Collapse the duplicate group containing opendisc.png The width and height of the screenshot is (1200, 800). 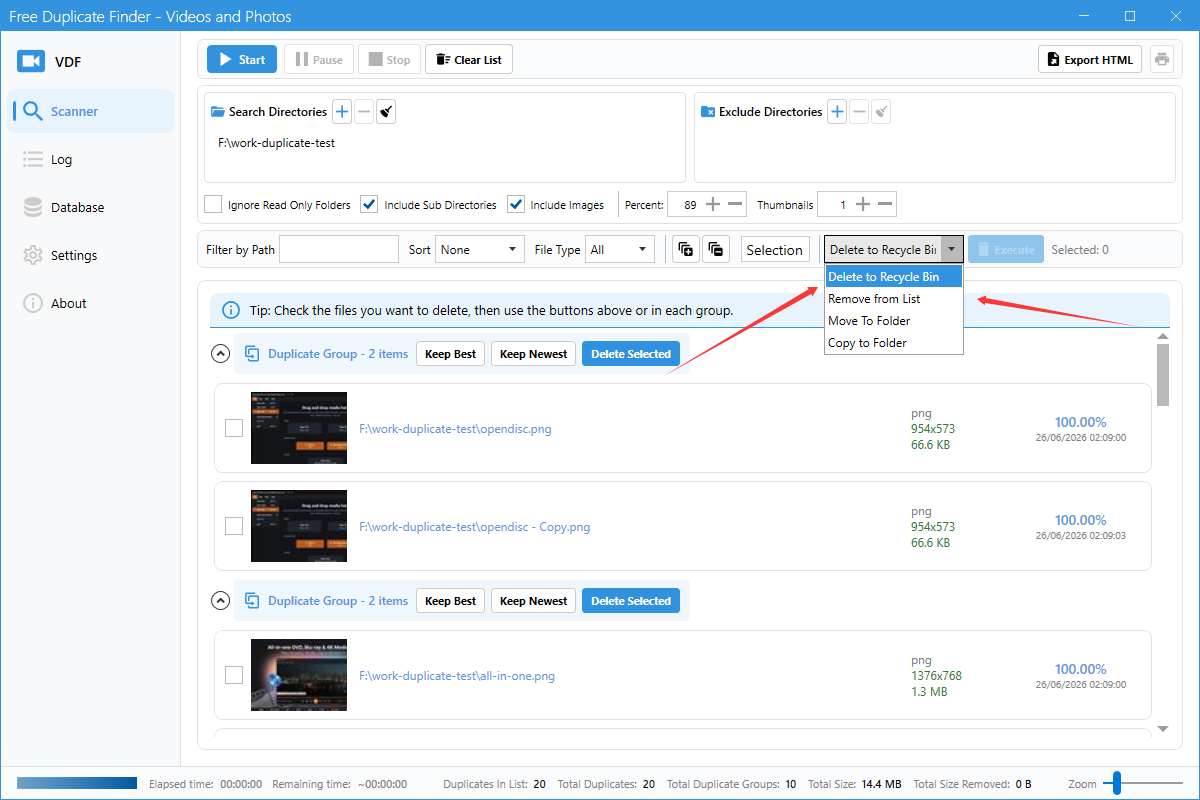(x=220, y=353)
